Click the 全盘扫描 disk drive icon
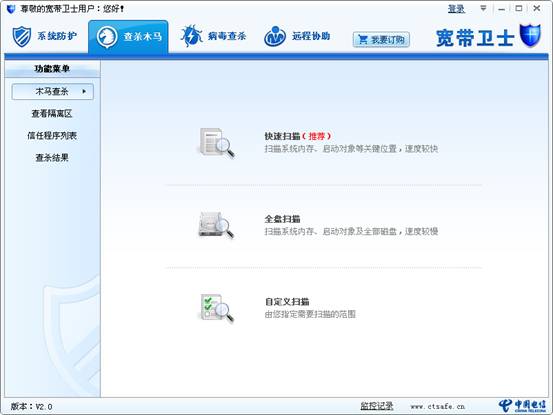 pos(217,225)
